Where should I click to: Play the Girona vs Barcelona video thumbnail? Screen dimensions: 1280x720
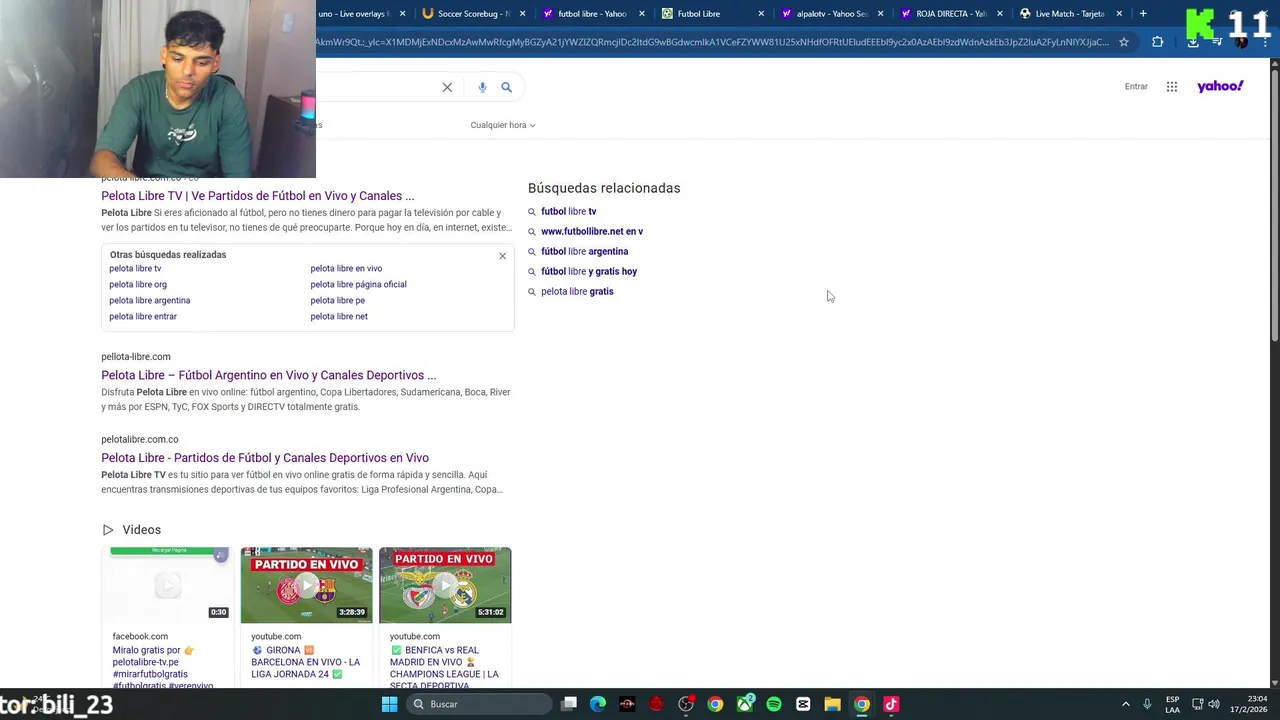306,585
